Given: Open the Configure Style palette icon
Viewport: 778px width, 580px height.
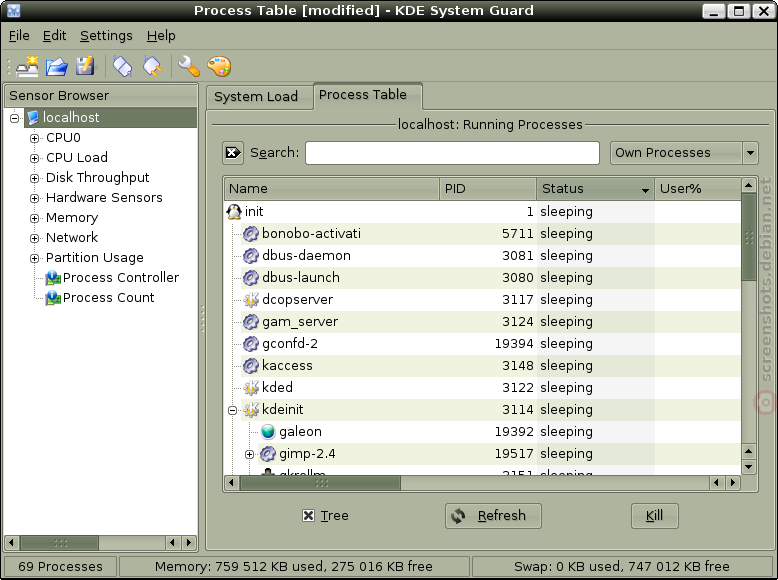Looking at the screenshot, I should click(219, 66).
